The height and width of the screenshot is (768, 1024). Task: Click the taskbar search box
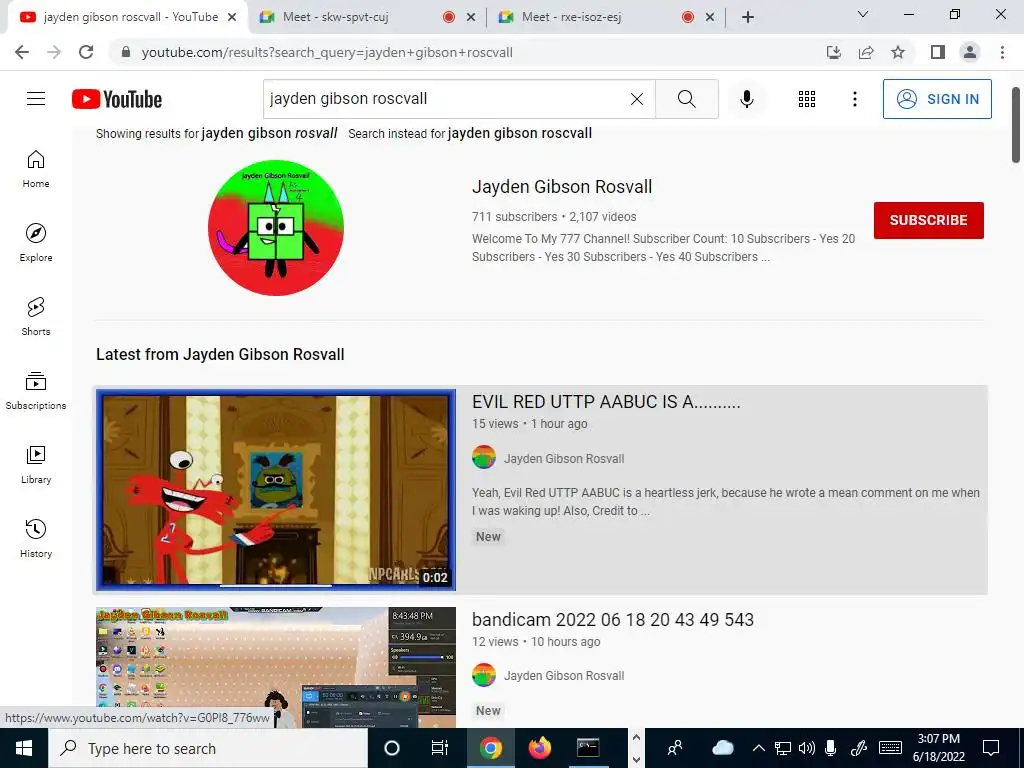[x=208, y=748]
